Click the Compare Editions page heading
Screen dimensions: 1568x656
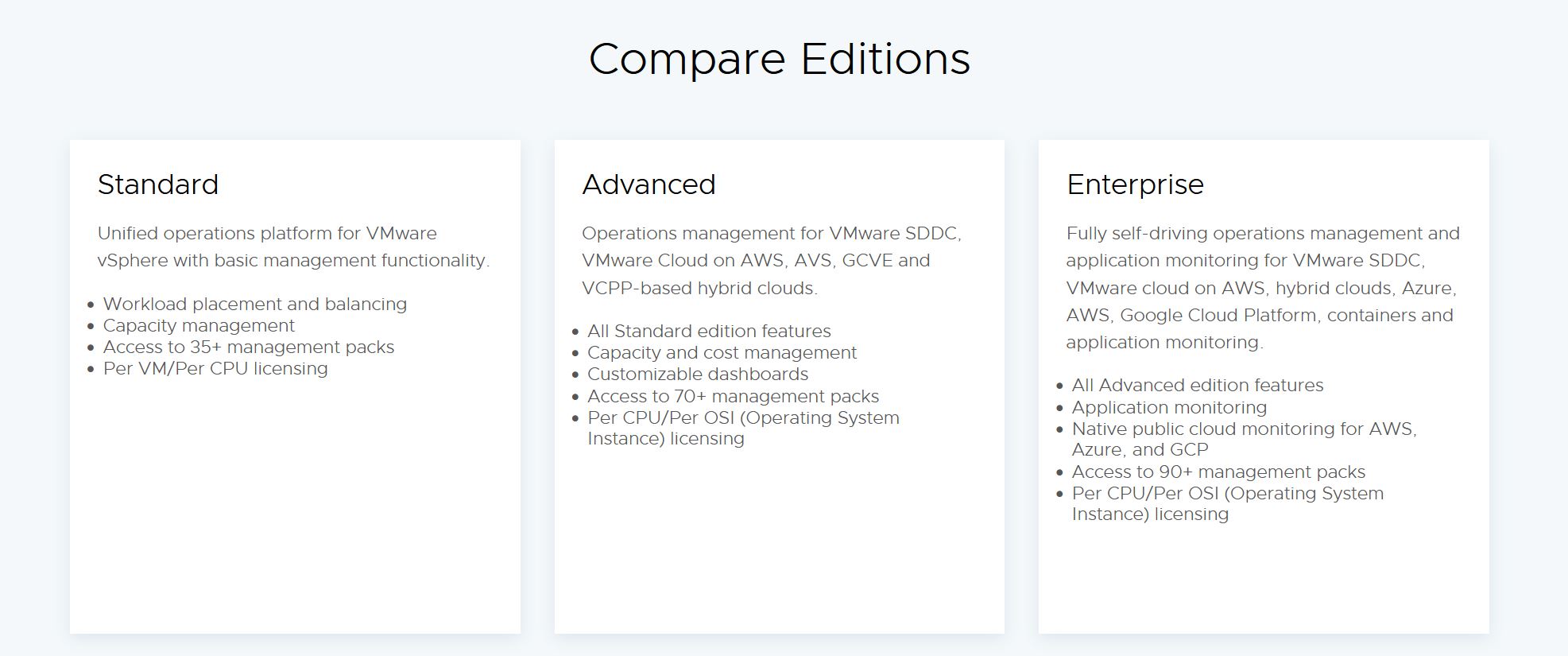pyautogui.click(x=779, y=59)
